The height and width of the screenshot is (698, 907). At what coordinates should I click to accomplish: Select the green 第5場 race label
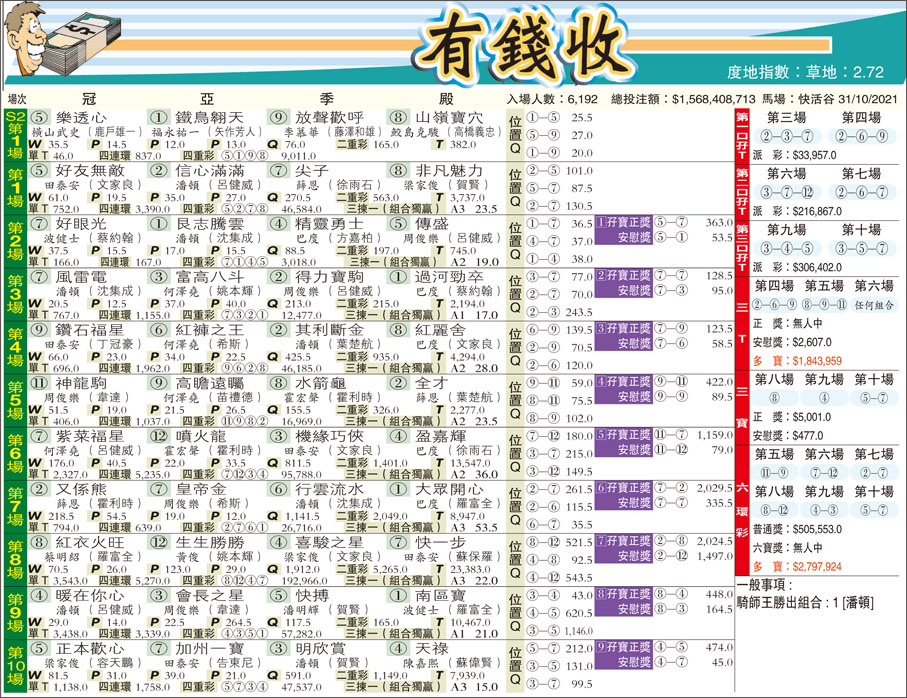(x=15, y=400)
